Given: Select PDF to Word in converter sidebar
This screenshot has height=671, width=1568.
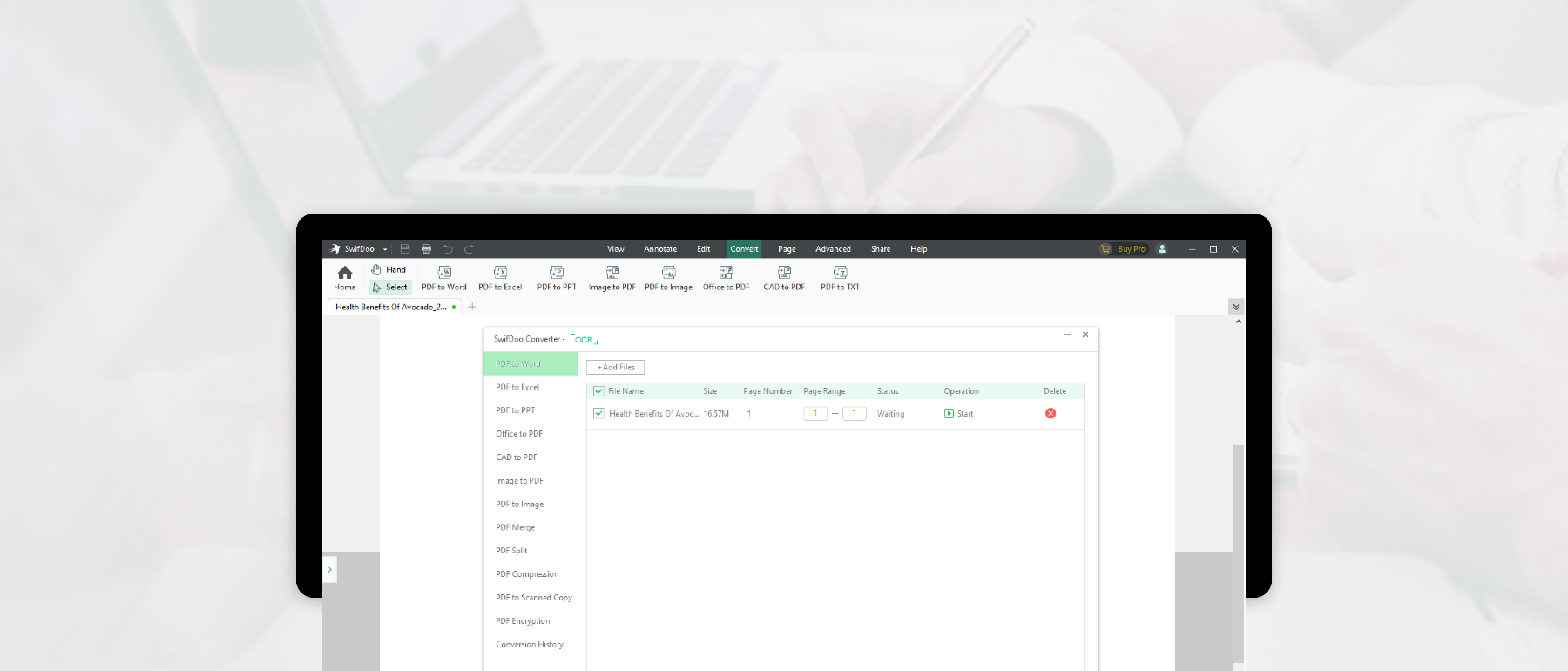Looking at the screenshot, I should (531, 364).
